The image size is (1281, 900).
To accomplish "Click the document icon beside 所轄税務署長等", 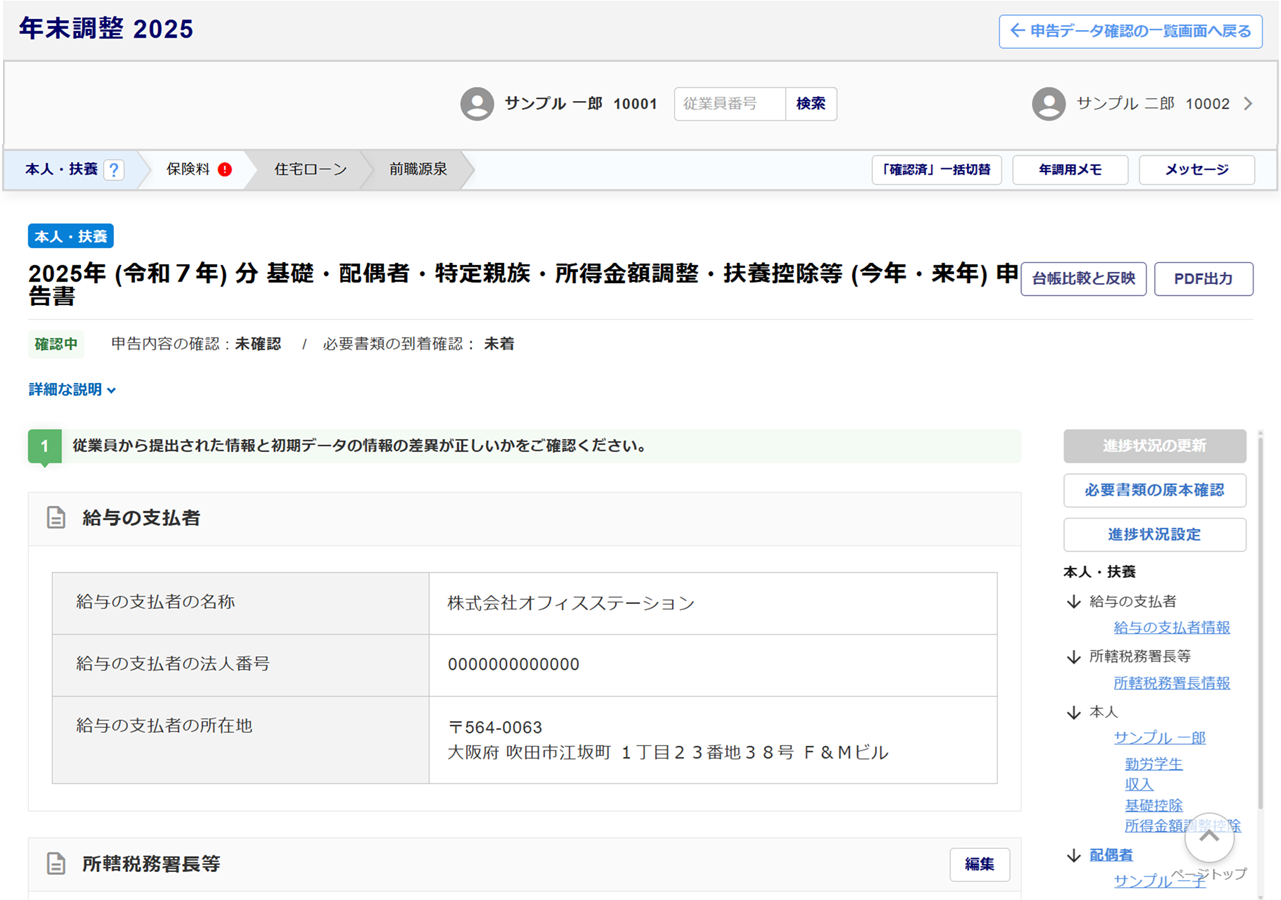I will pyautogui.click(x=57, y=864).
